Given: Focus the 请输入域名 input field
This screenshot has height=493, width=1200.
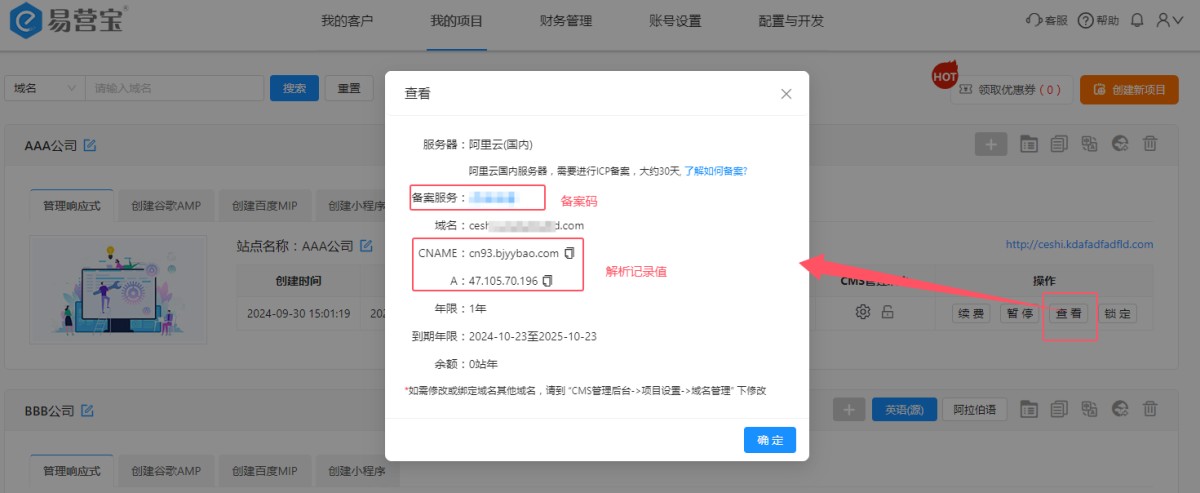Looking at the screenshot, I should (174, 88).
